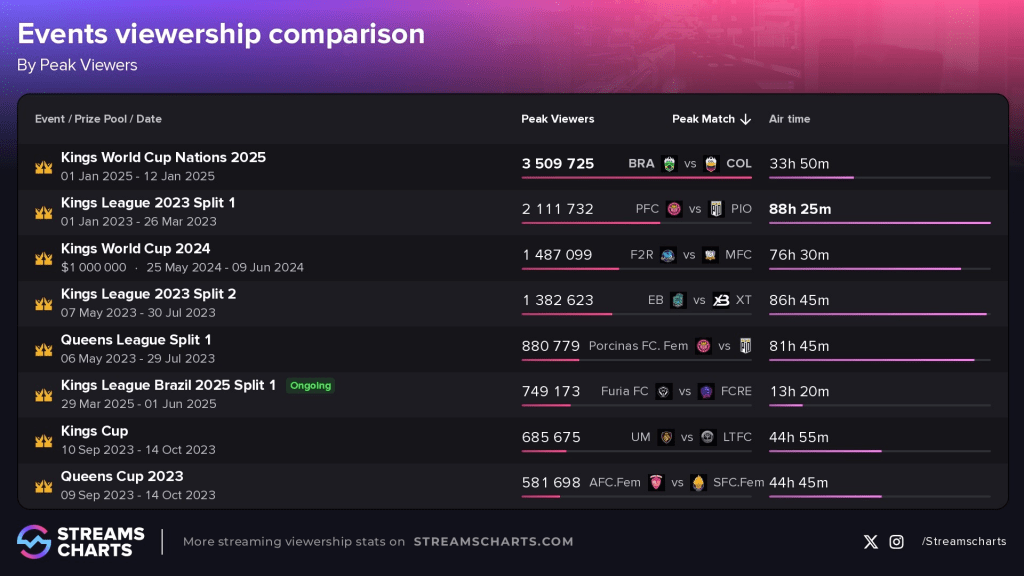Click the crown icon beside Kings World Cup Nations 2025
The image size is (1024, 576).
(x=44, y=167)
